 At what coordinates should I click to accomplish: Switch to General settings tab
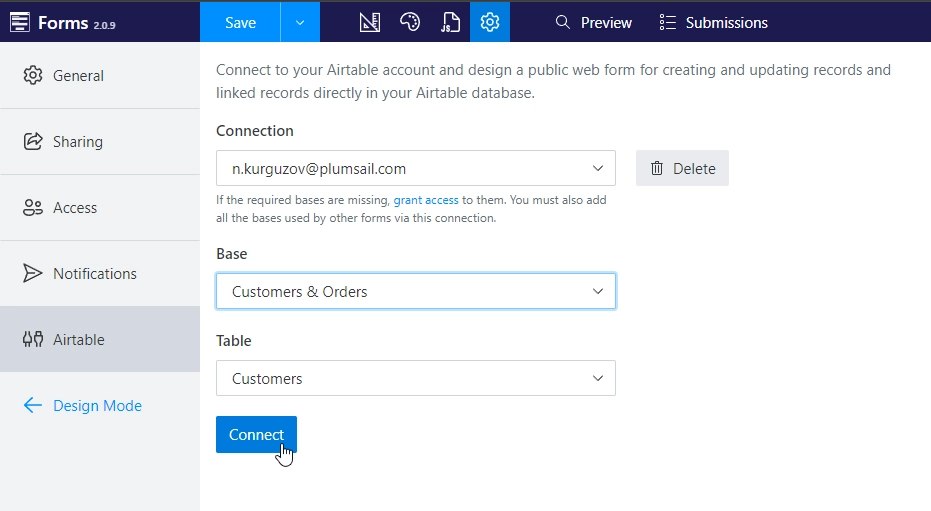pos(100,75)
